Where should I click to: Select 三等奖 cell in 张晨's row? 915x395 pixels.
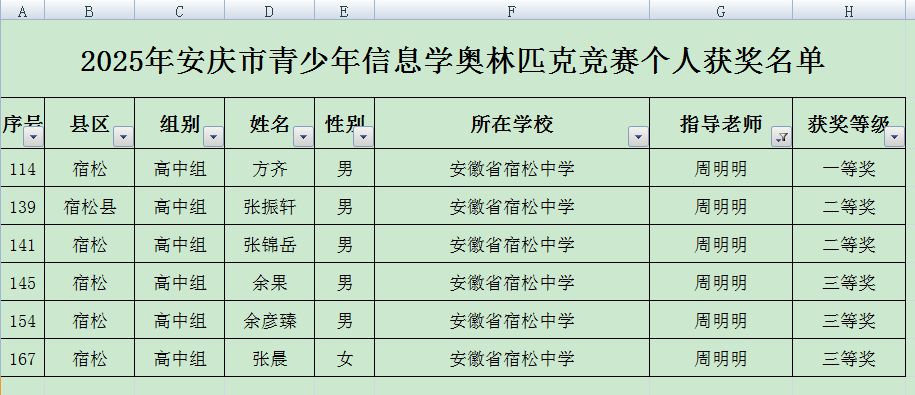pos(849,358)
